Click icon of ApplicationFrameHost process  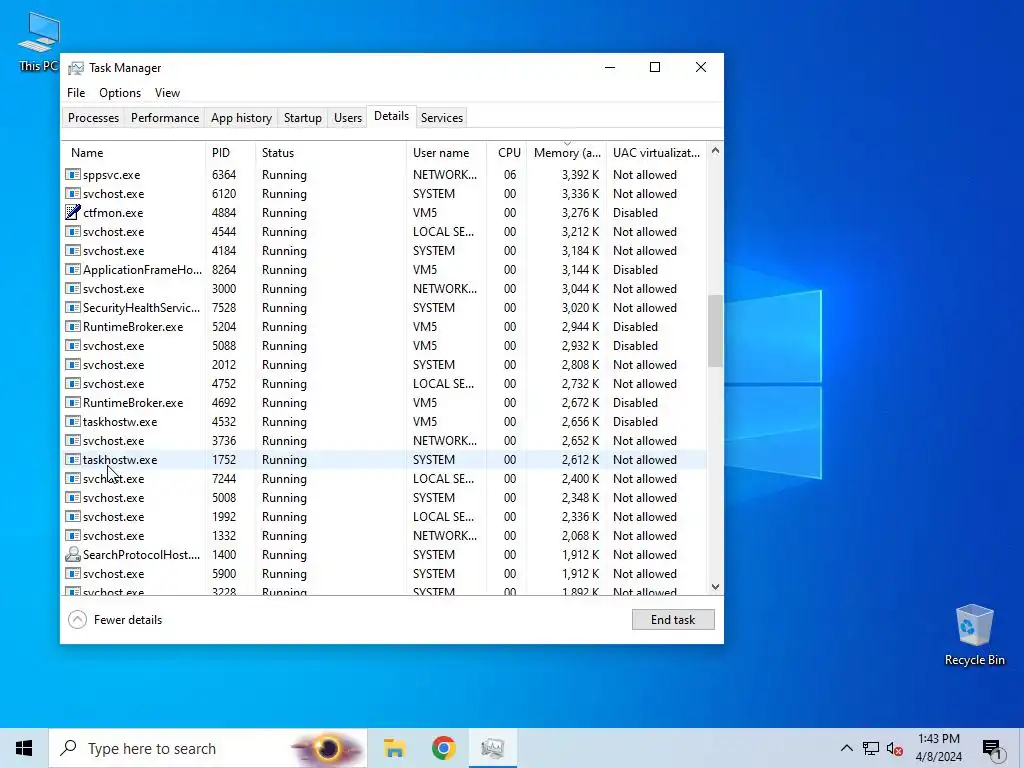click(72, 270)
